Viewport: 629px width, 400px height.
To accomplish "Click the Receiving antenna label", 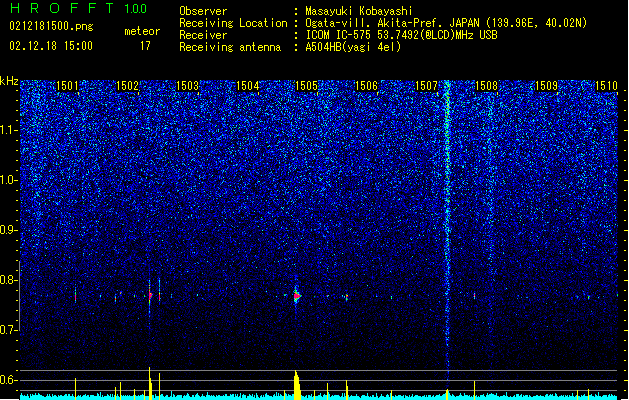I will coord(230,47).
